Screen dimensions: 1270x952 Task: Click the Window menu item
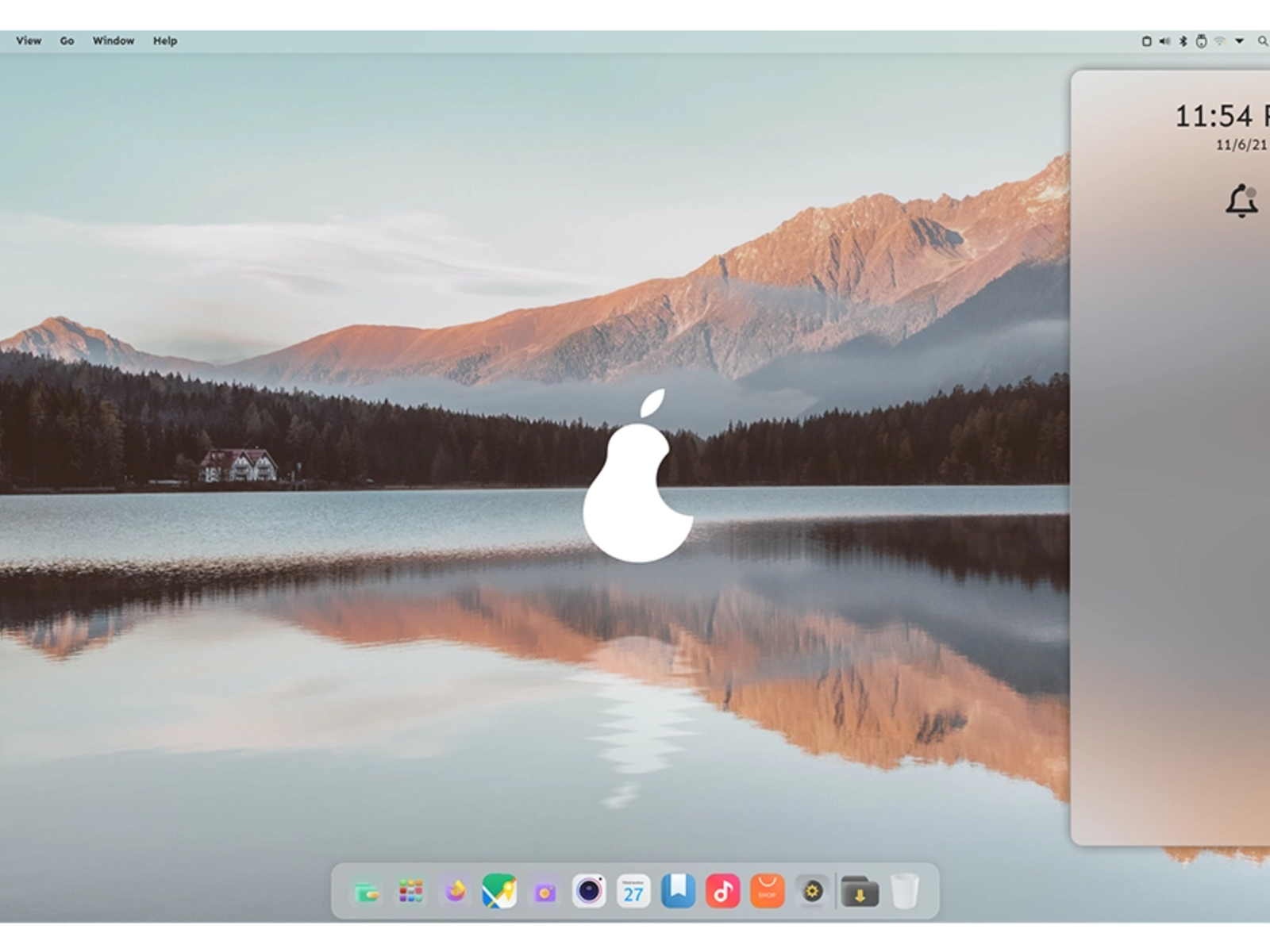point(114,40)
